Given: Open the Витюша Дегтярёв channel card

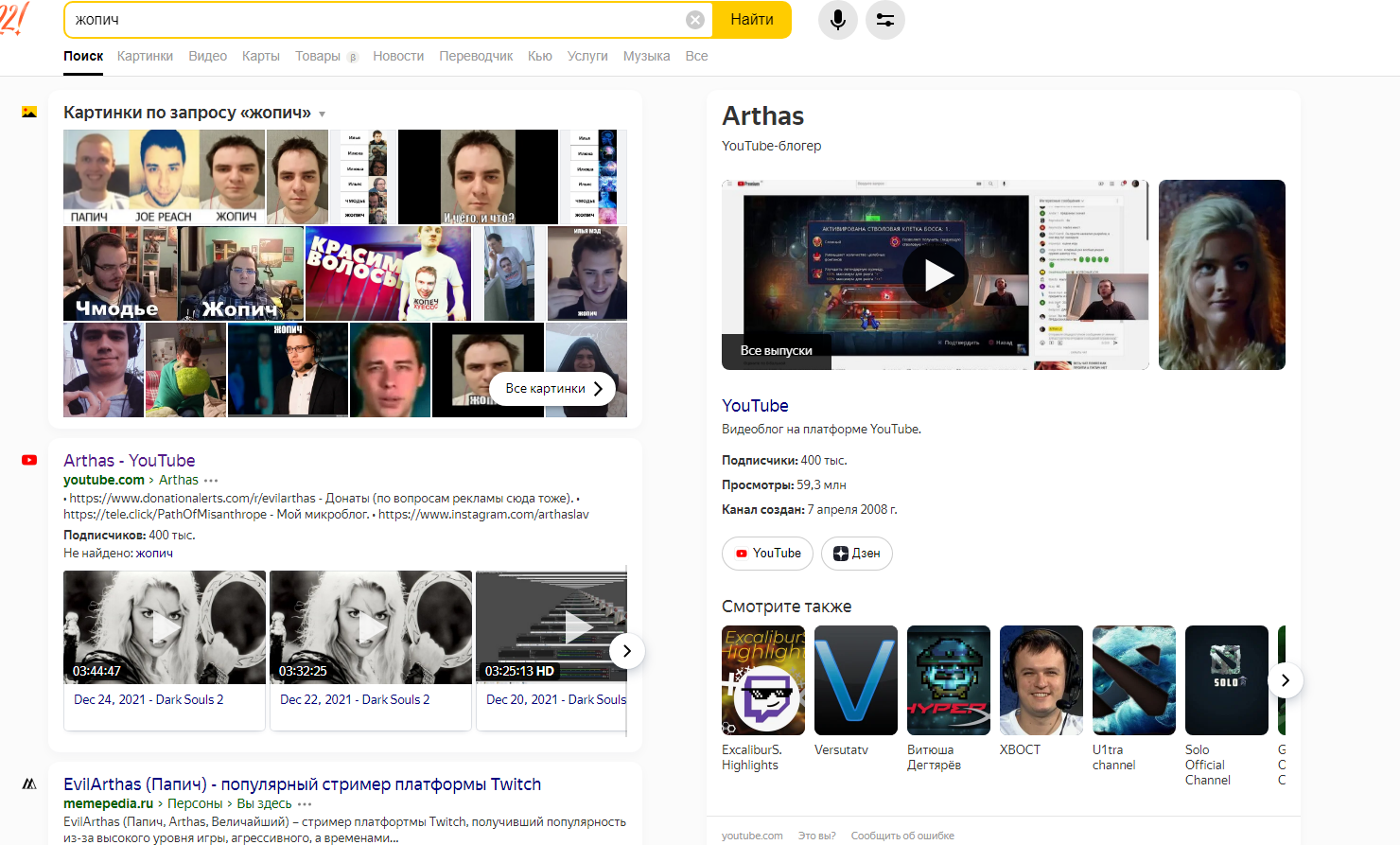Looking at the screenshot, I should click(949, 698).
